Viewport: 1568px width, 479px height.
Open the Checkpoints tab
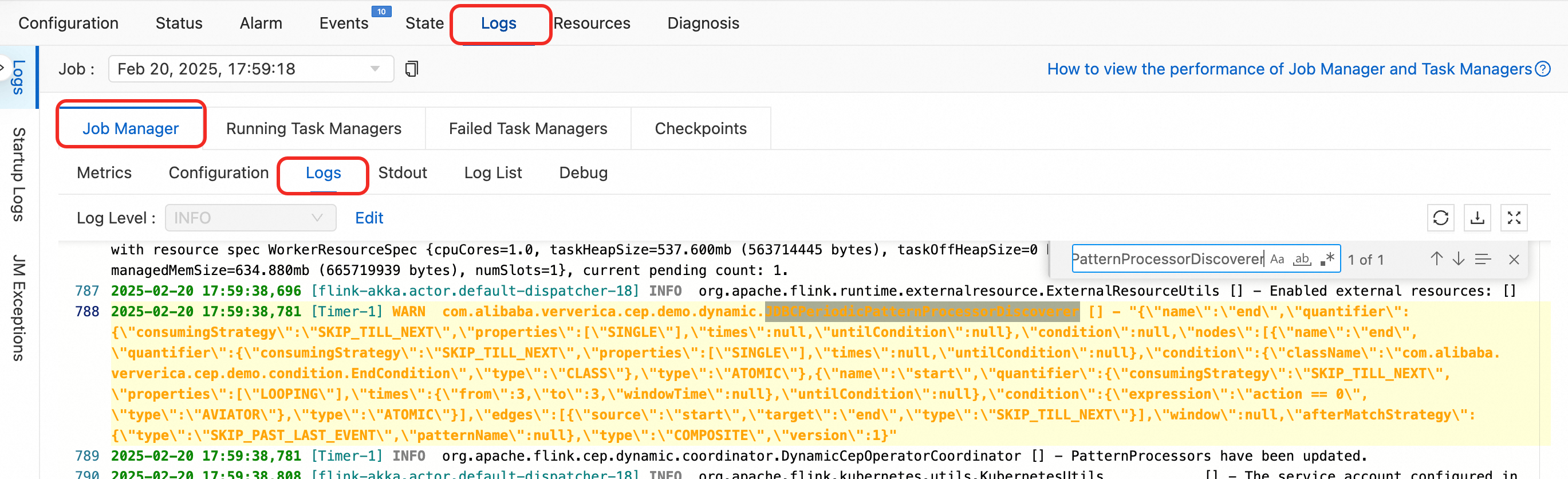700,128
